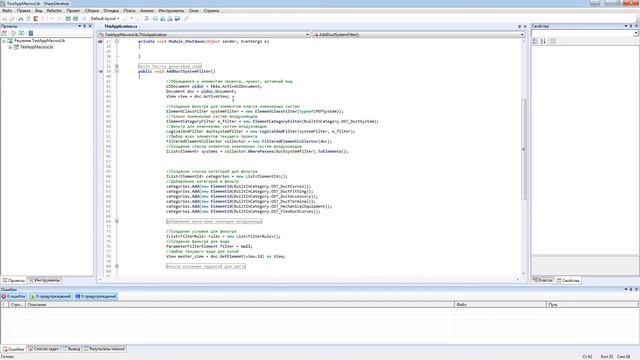Expand the TestAppMacrosLib project node
Screen dimensions: 640x360
[10, 47]
